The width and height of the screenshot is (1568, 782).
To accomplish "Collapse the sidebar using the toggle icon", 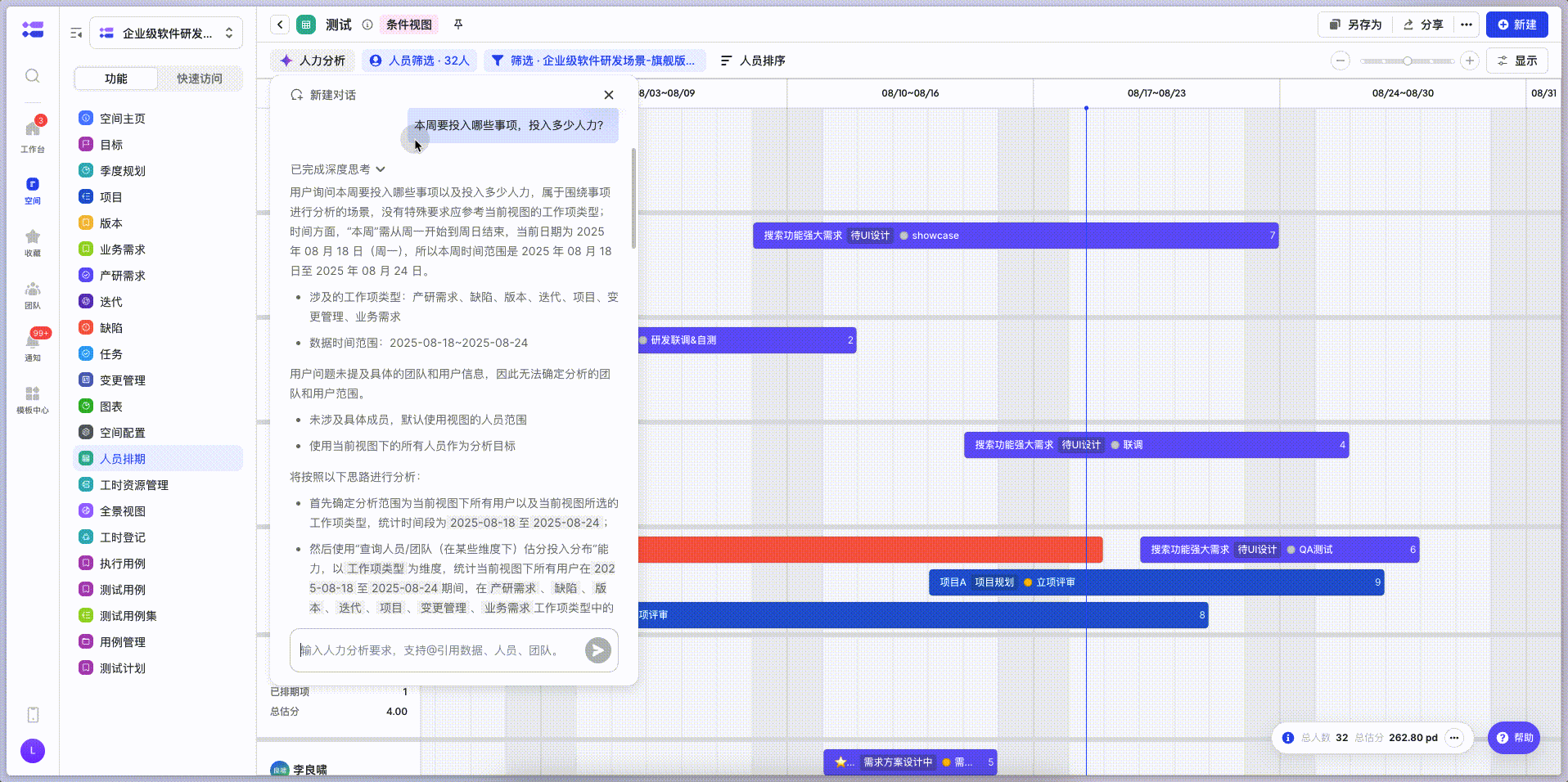I will point(76,34).
